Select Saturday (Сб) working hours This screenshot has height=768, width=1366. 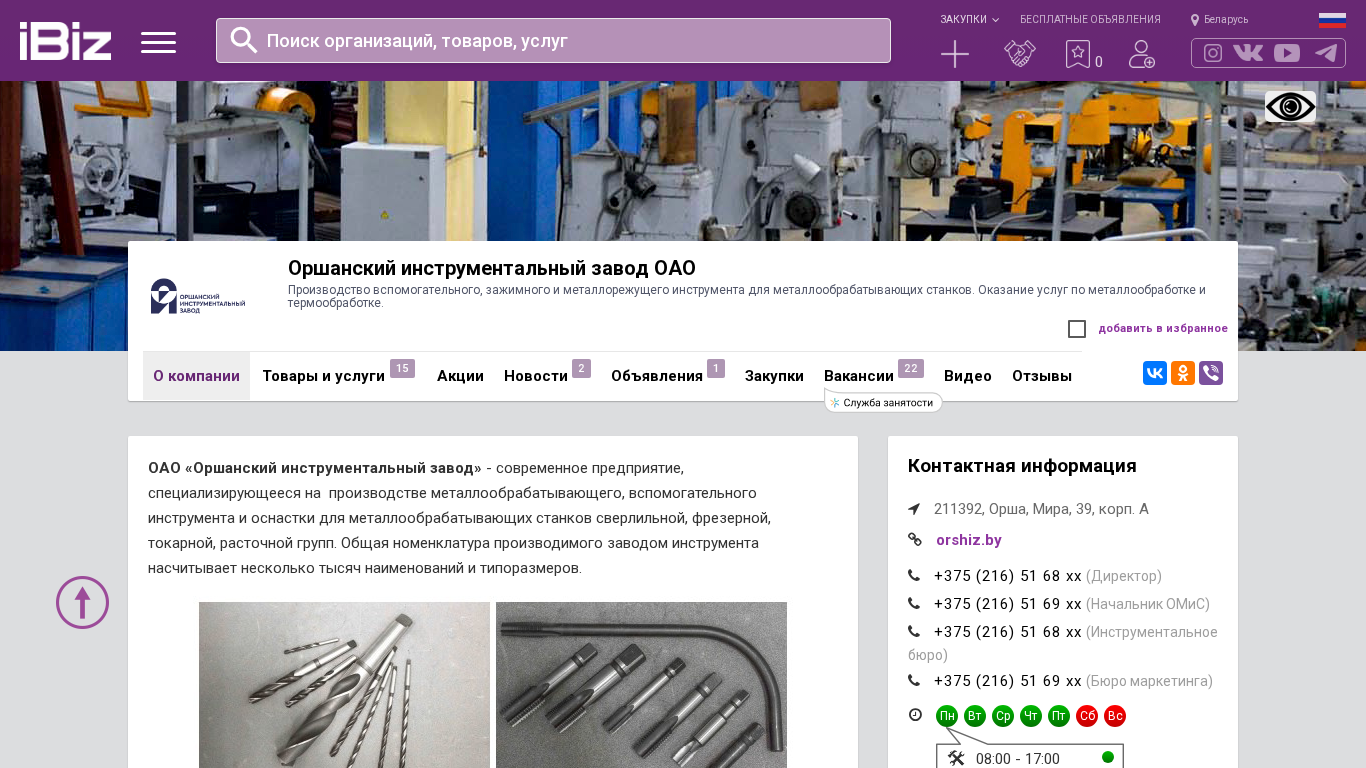tap(1087, 716)
